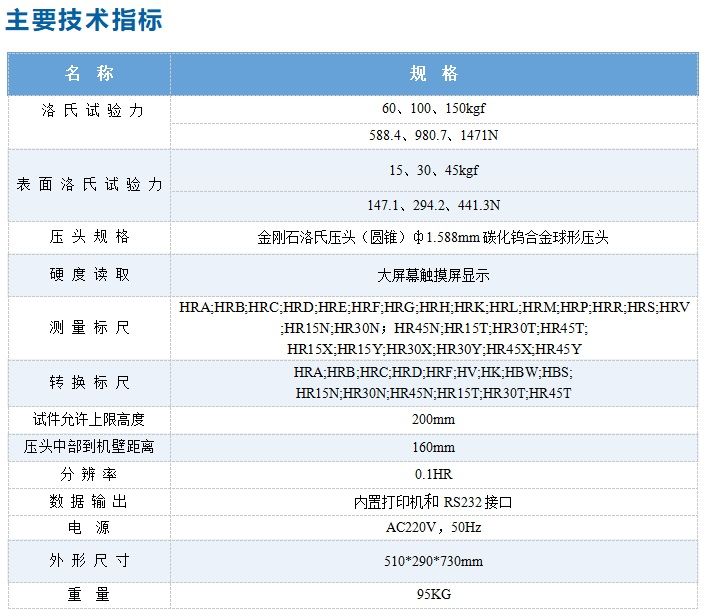Click the value 588.4、980.7、1471N
Screen dimensions: 705x616
434,135
